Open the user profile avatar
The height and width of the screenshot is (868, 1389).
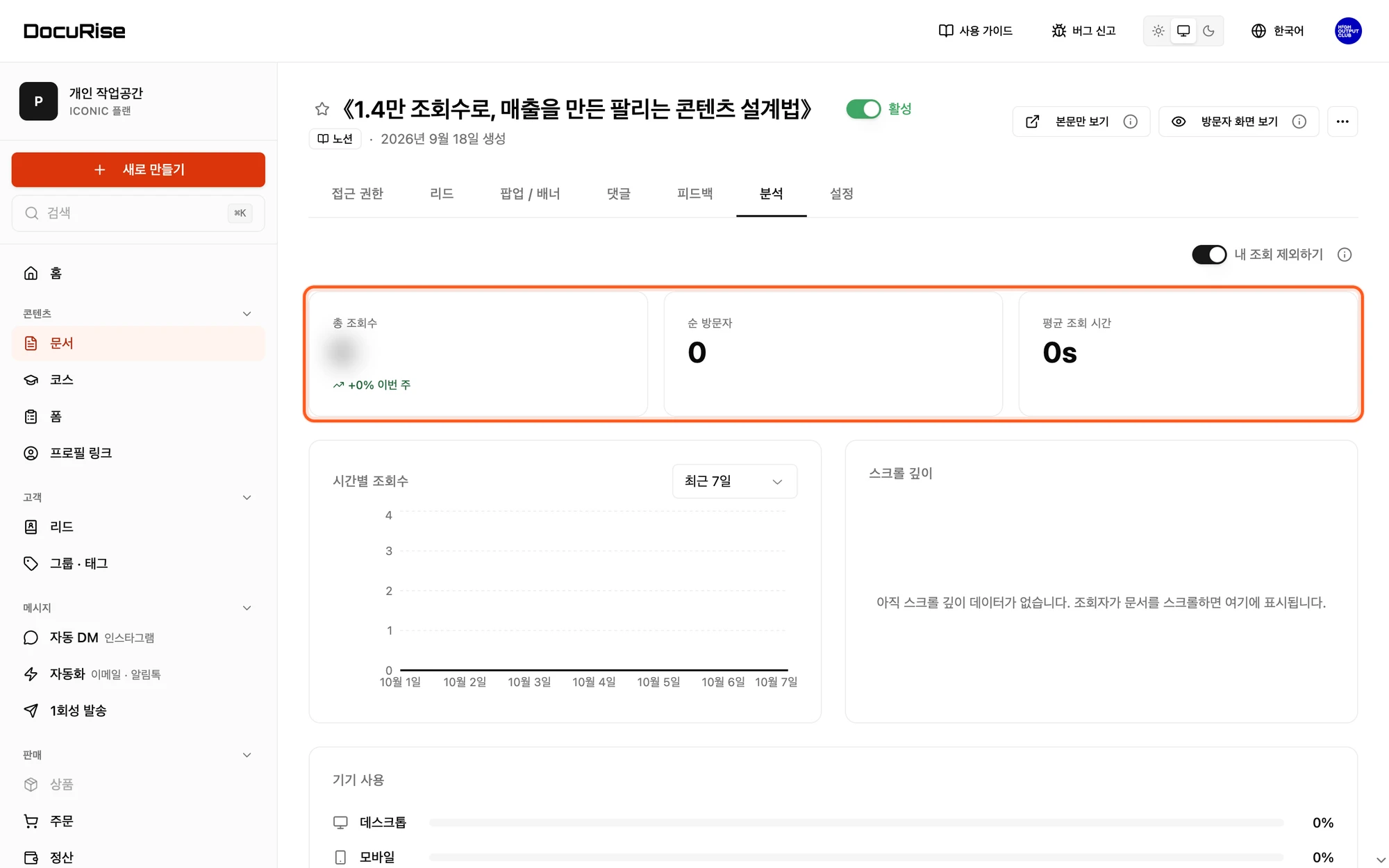point(1348,31)
